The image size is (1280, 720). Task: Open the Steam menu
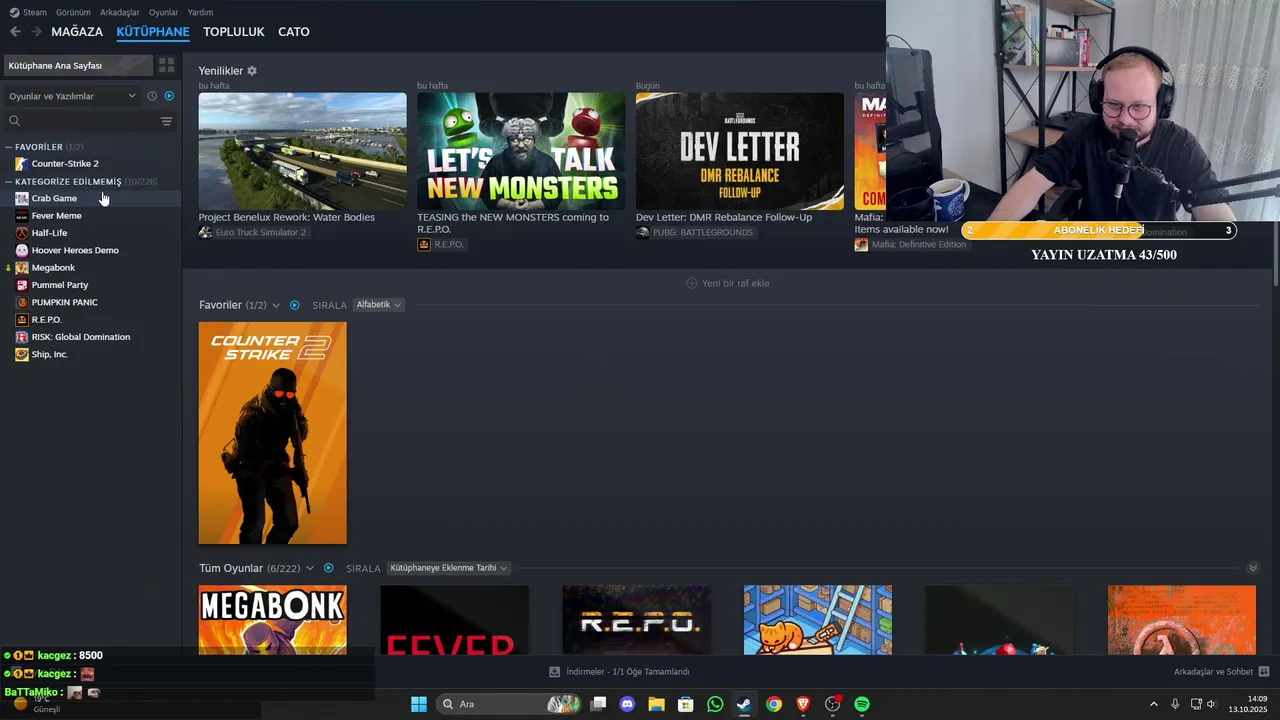[x=28, y=12]
